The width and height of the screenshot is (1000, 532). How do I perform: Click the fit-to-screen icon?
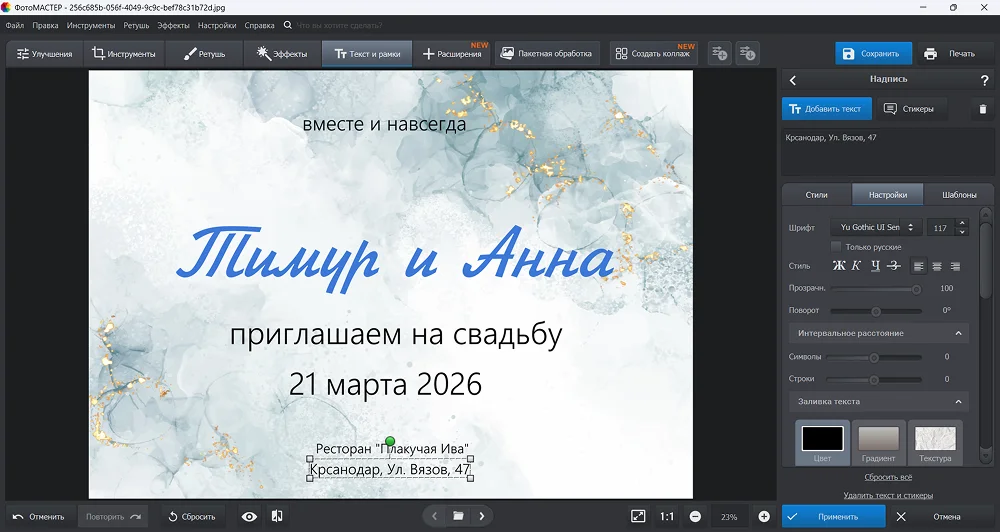point(638,516)
